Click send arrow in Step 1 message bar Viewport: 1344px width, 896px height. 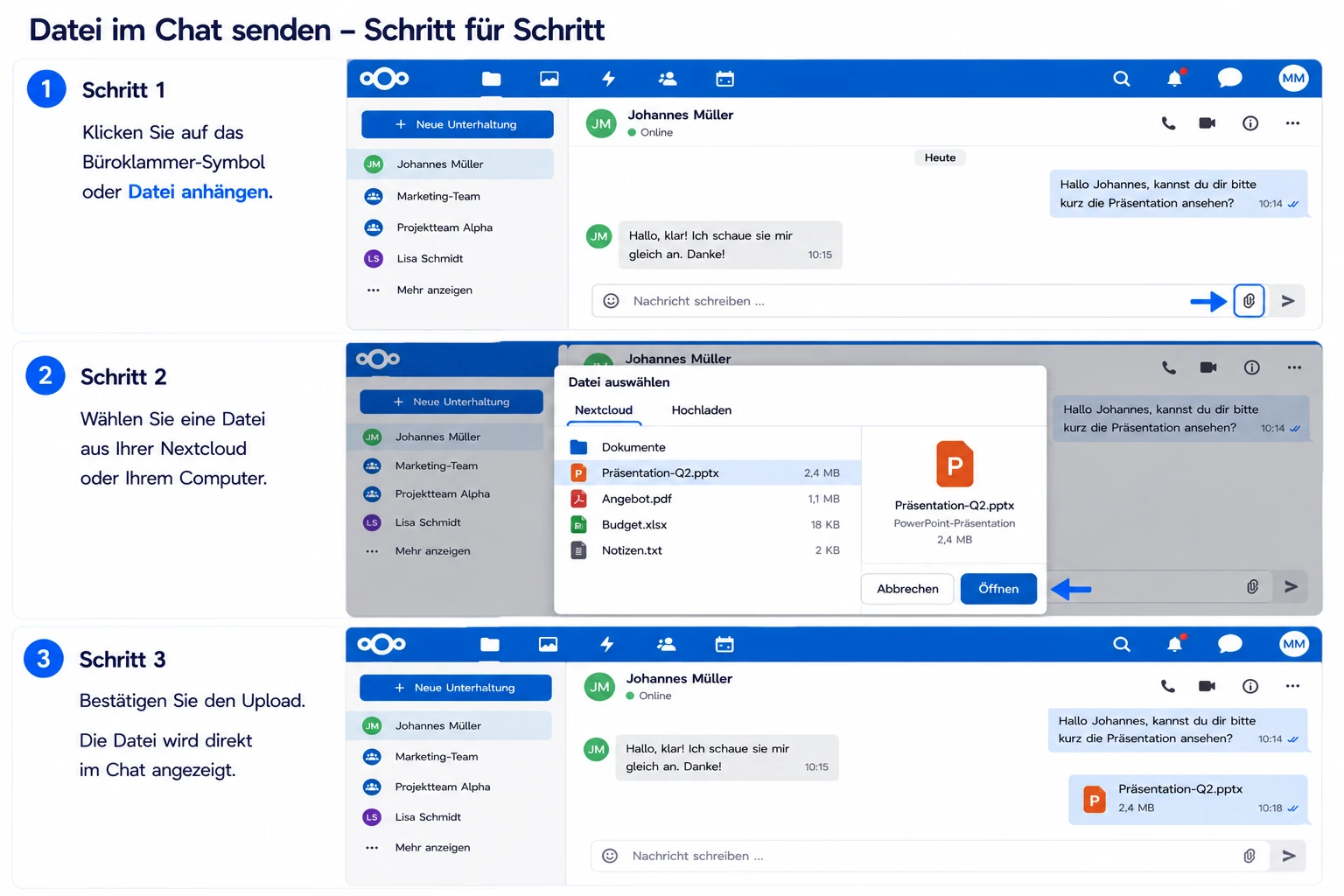point(1288,301)
